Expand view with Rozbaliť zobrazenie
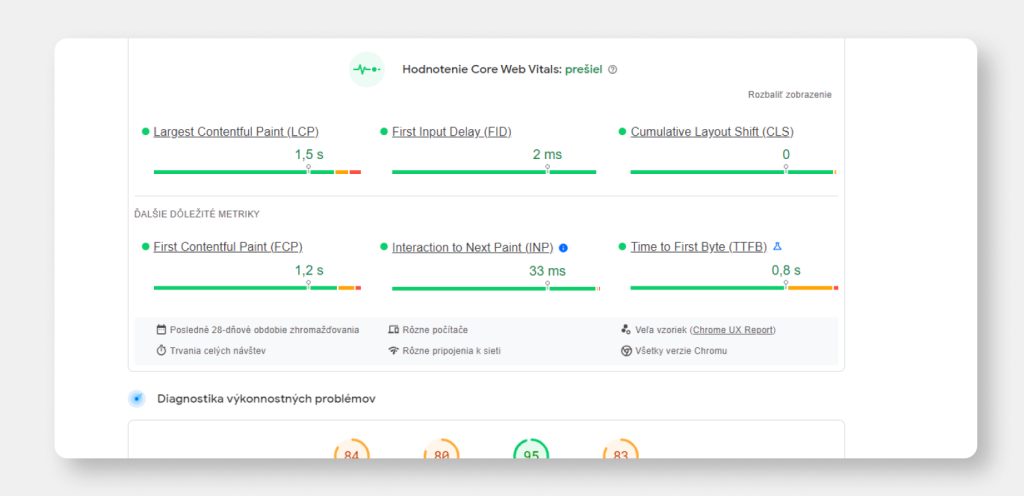1024x496 pixels. click(789, 95)
